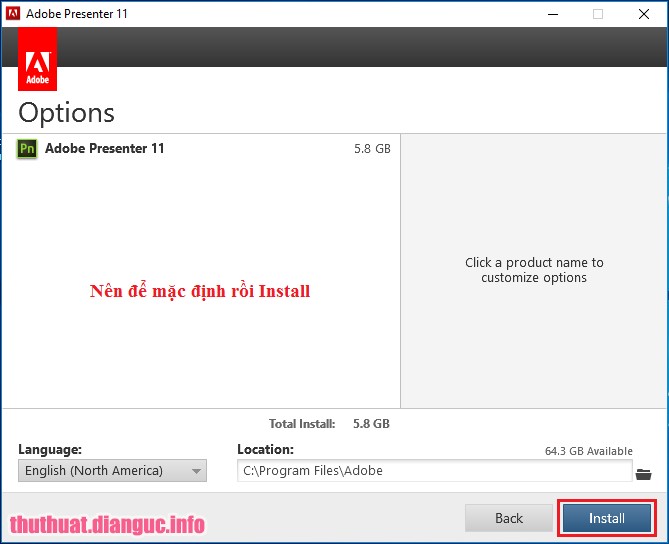Edit the Location path field
669x544 pixels.
434,471
